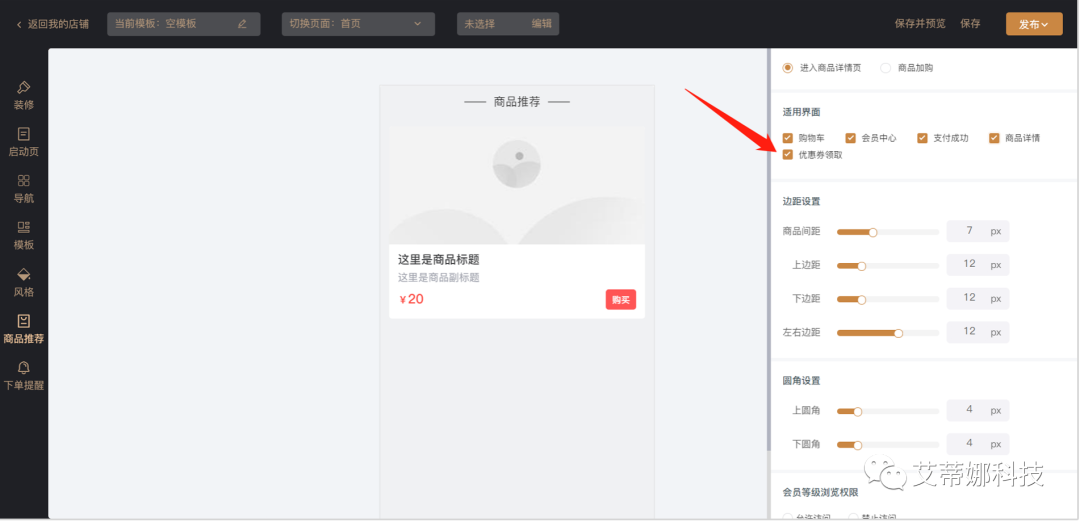
Task: Select 商品加购 radio option
Action: [x=886, y=67]
